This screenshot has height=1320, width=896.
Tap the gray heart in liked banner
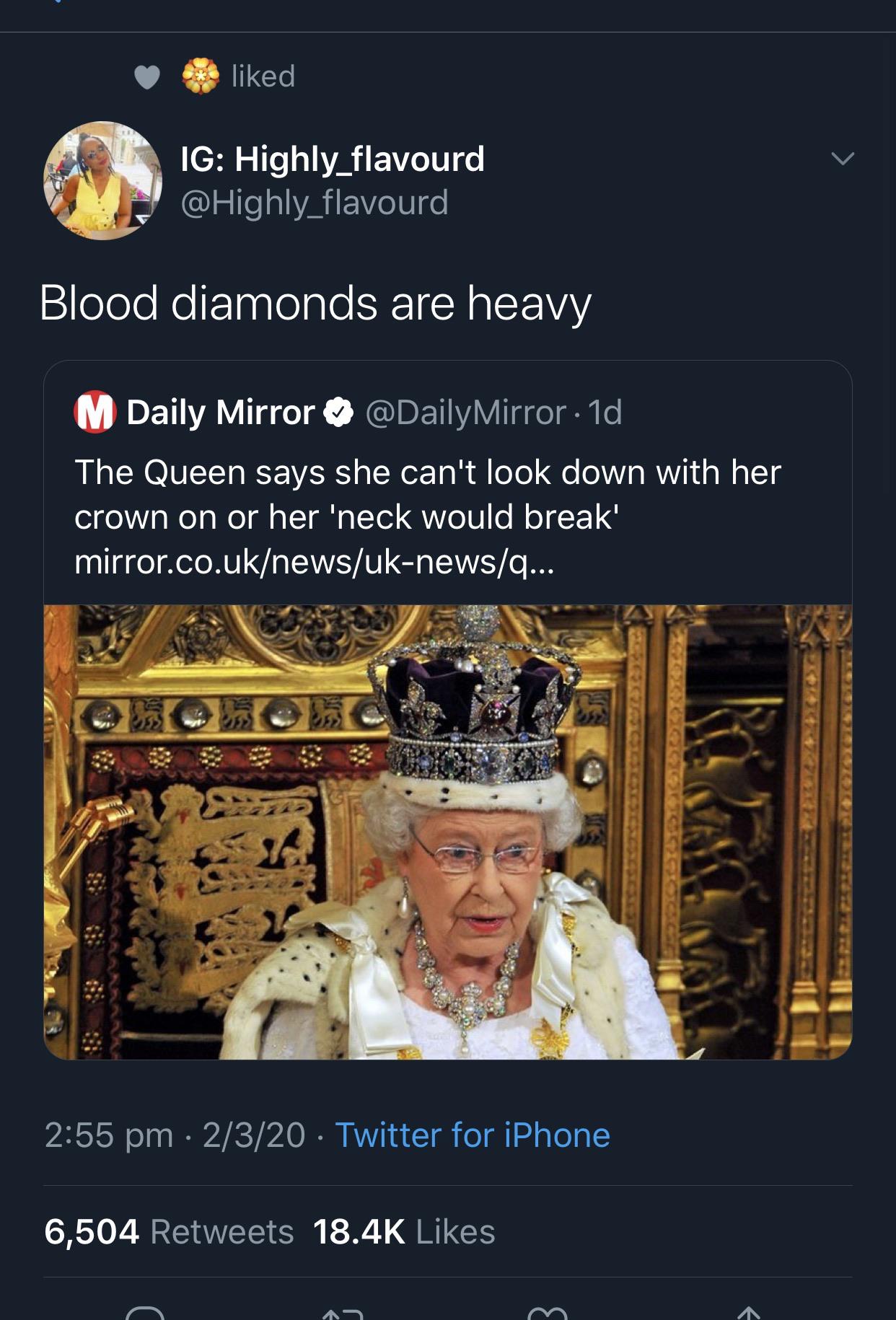(147, 76)
